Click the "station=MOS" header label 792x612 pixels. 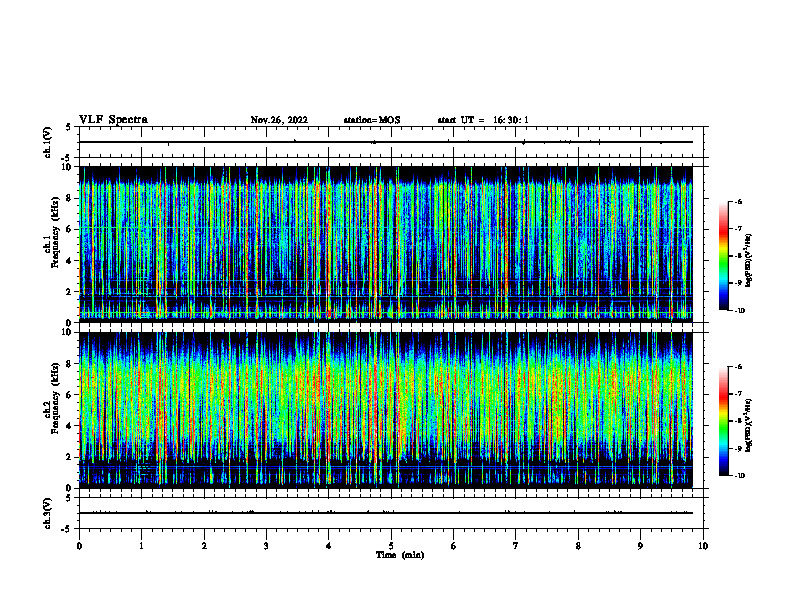click(372, 120)
